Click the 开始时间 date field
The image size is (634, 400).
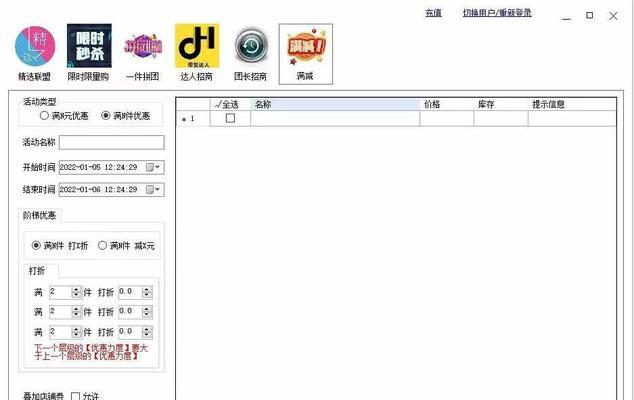[112, 167]
